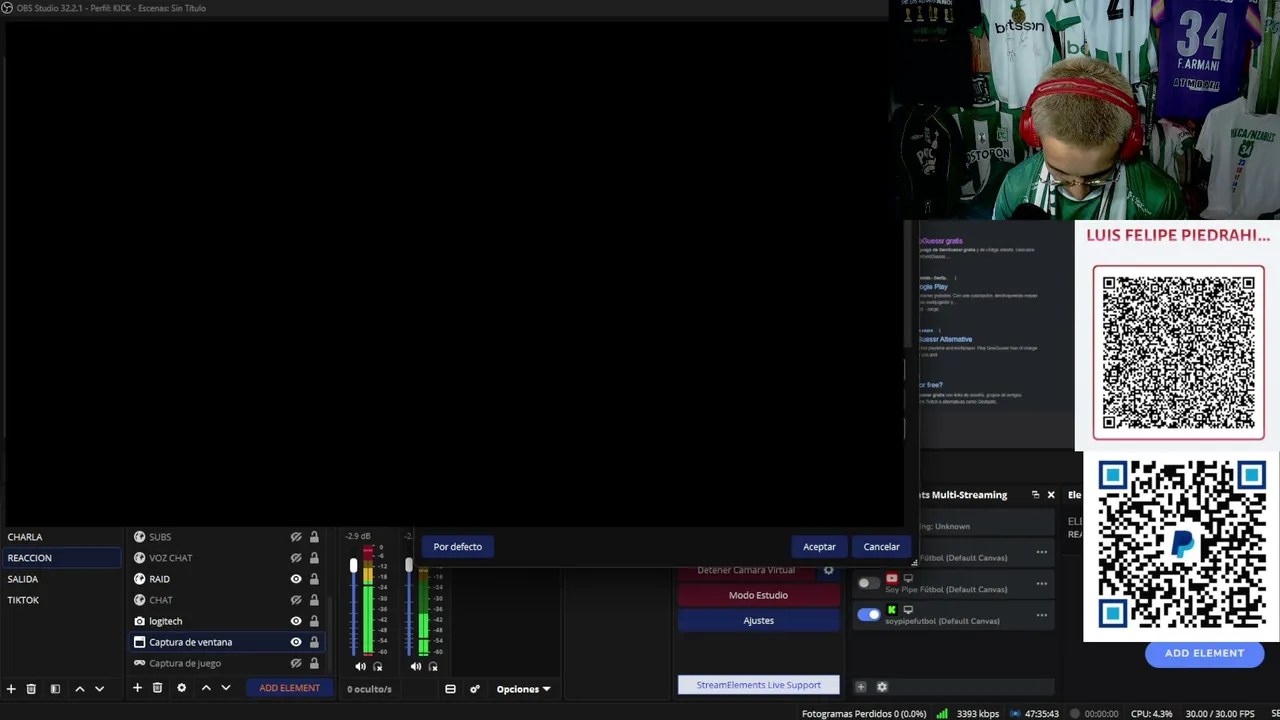The image size is (1280, 720).
Task: Mute the second audio mixer channel speaker
Action: [416, 667]
